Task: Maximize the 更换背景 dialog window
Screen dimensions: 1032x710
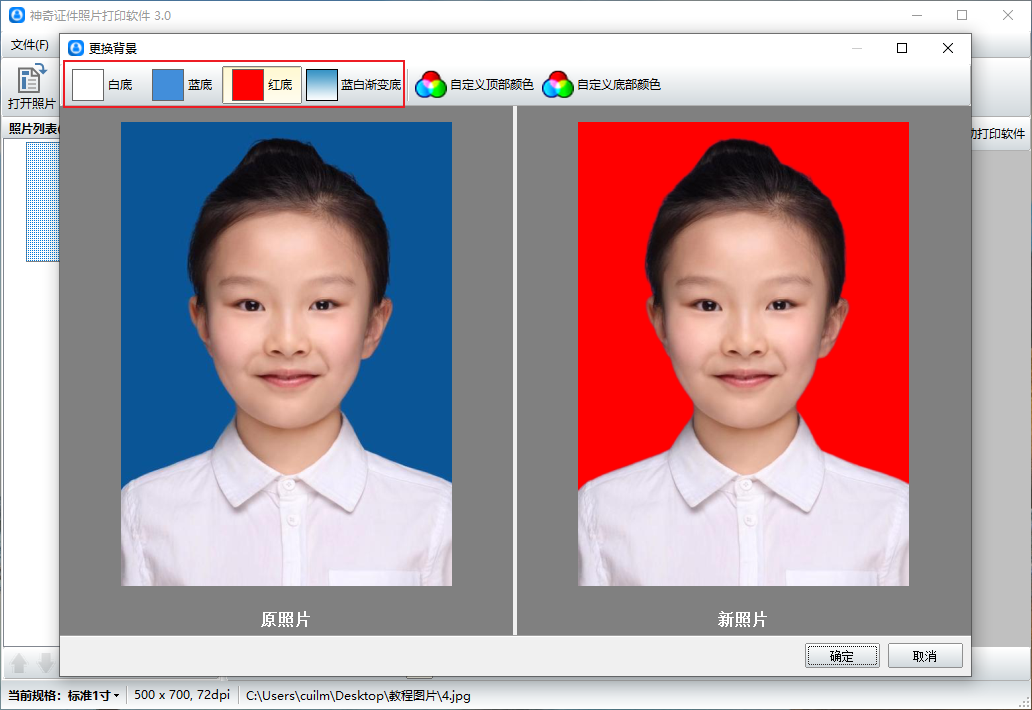Action: click(x=902, y=48)
